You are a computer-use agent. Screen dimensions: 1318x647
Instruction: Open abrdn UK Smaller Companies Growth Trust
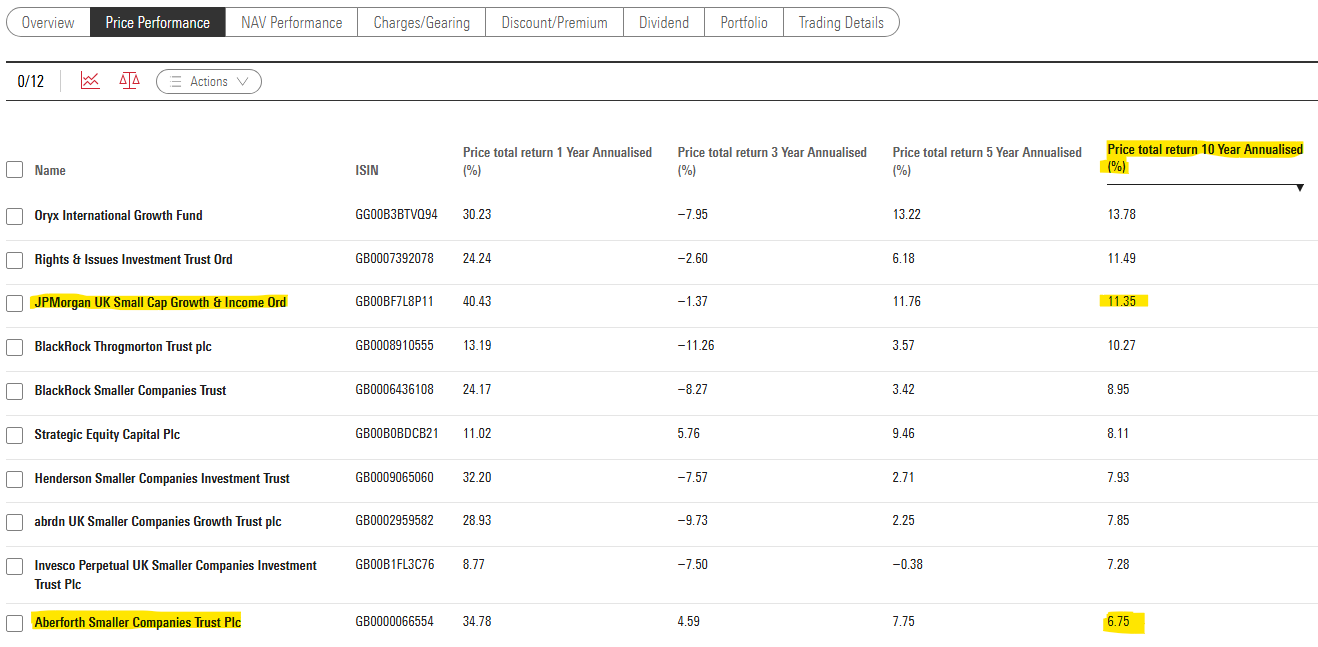coord(158,522)
